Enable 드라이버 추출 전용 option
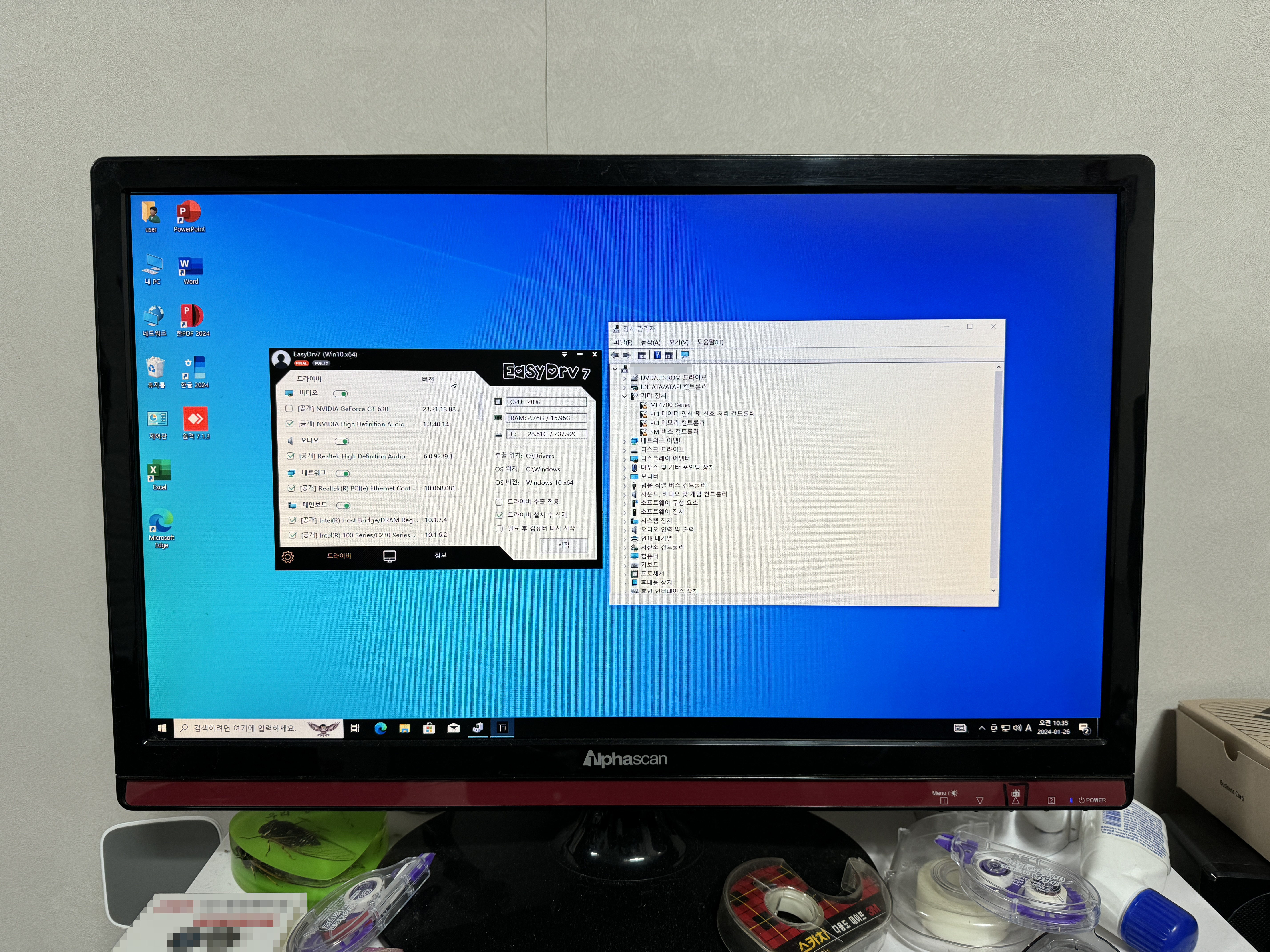1270x952 pixels. coord(499,502)
